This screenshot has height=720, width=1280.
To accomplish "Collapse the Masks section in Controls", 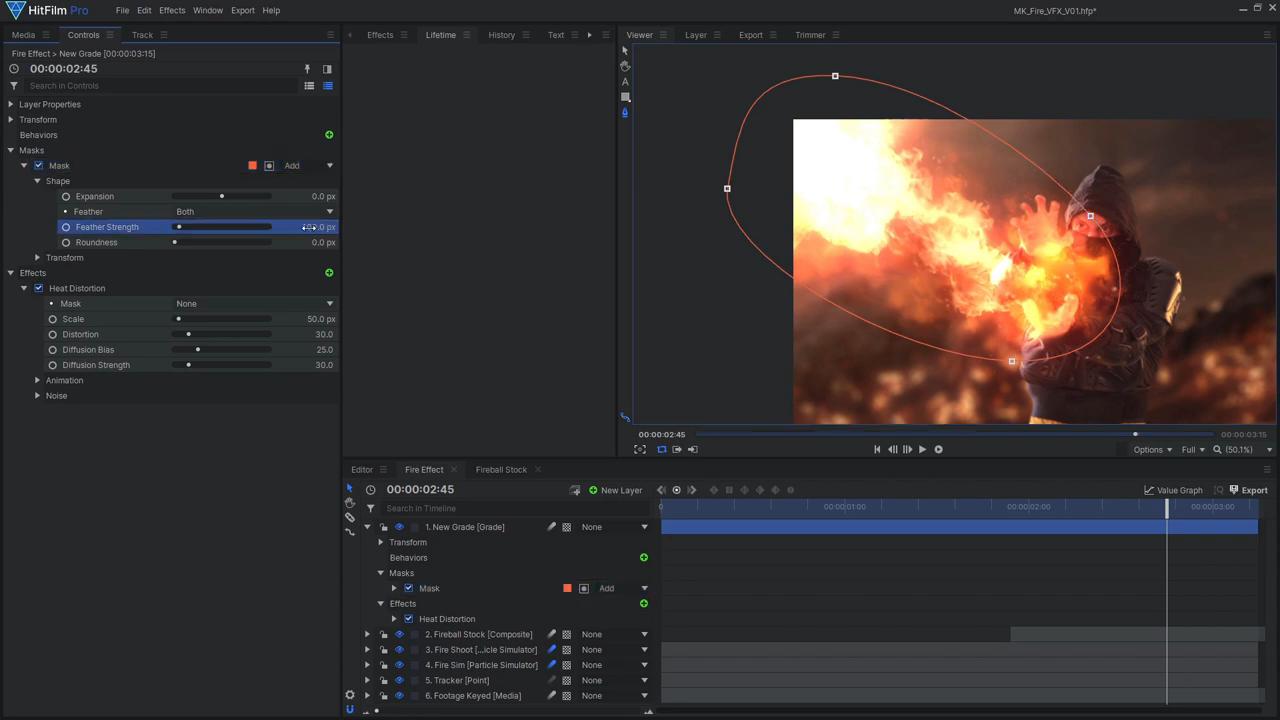I will 11,151.
